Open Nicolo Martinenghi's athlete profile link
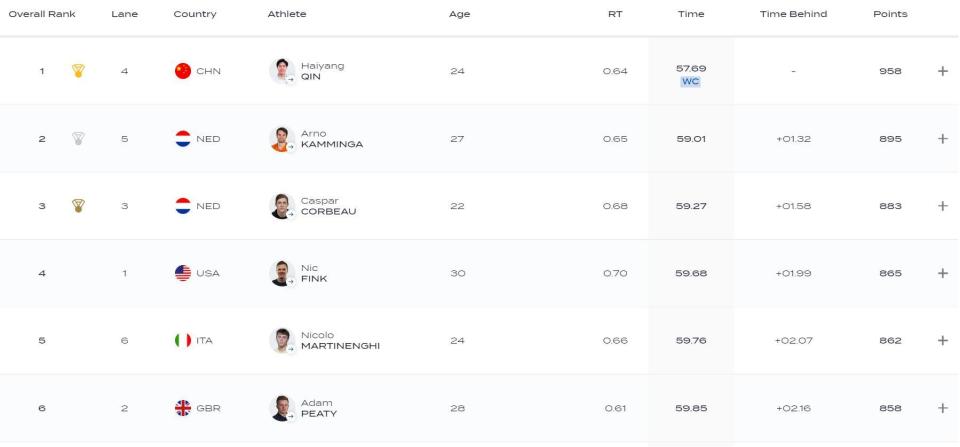960x447 pixels. pos(339,340)
